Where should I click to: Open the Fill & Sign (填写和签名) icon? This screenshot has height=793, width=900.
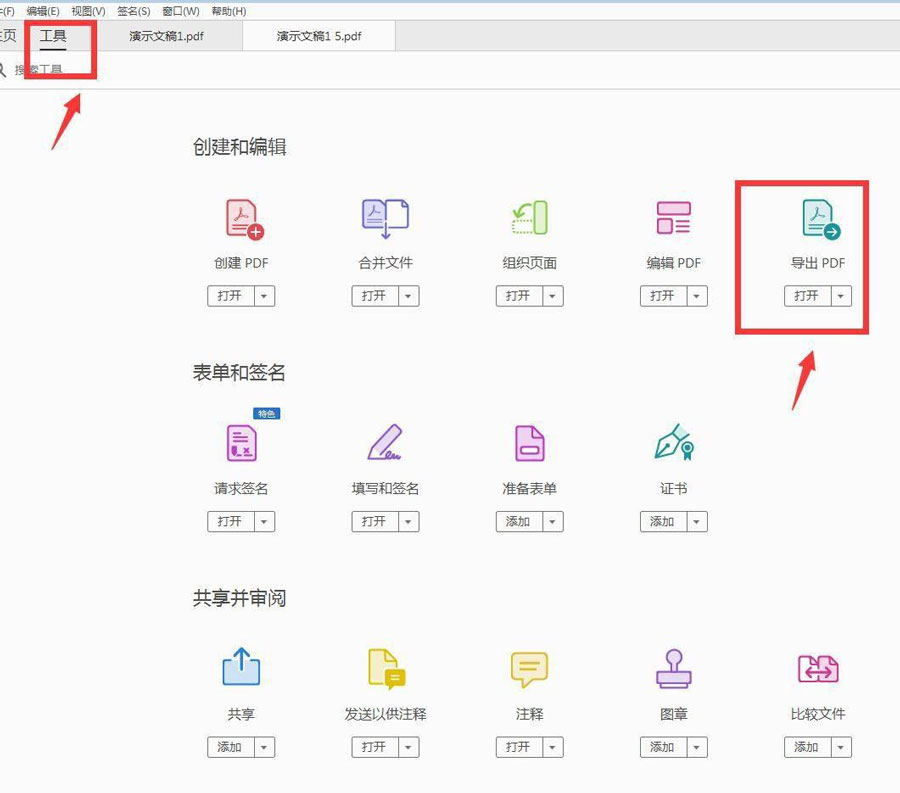coord(385,443)
